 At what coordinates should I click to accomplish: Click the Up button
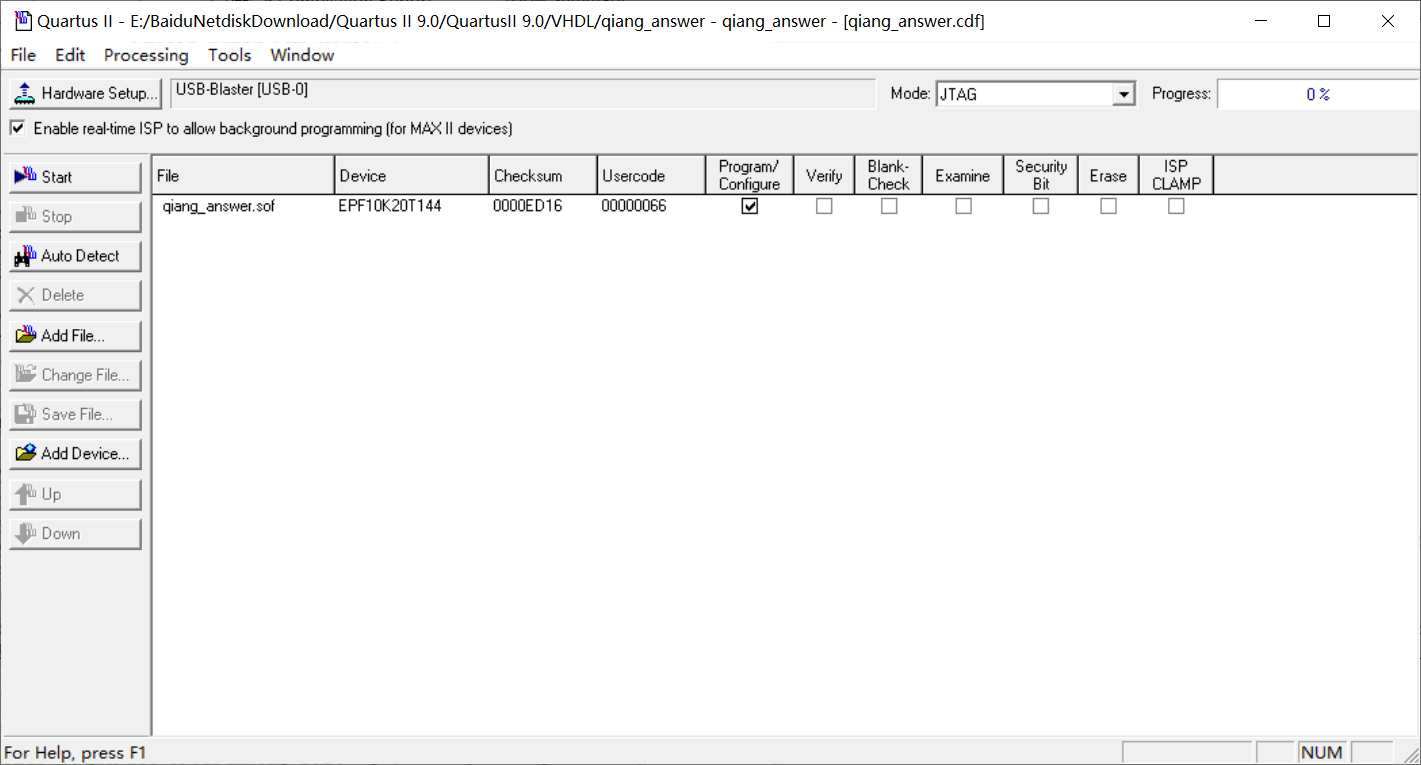pyautogui.click(x=75, y=494)
